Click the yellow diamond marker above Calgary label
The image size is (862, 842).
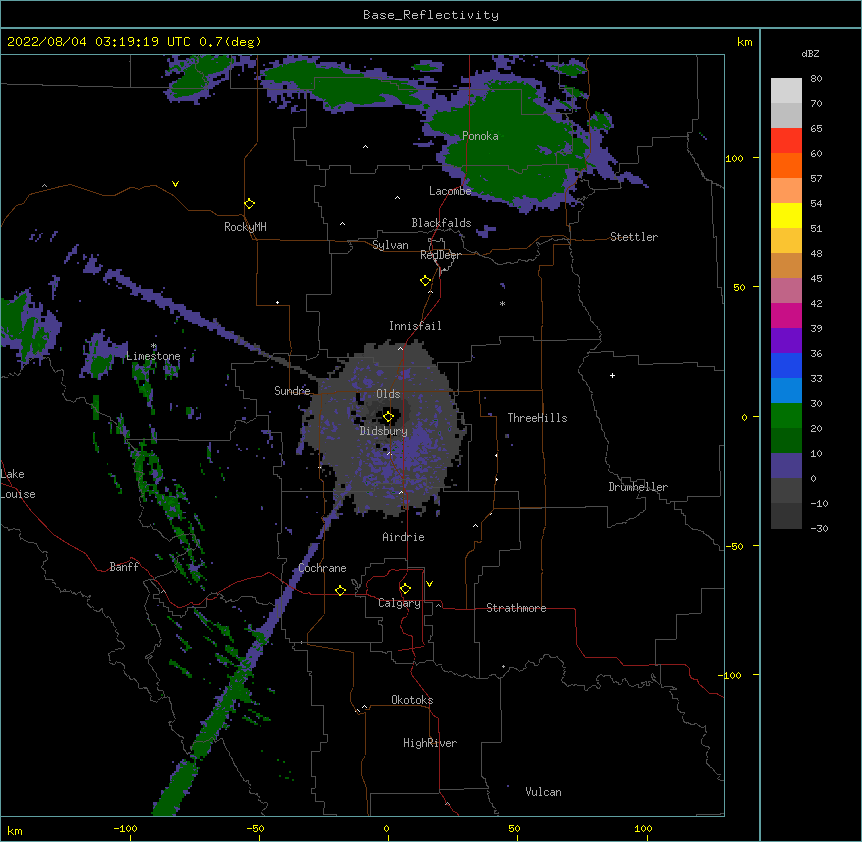click(x=405, y=589)
